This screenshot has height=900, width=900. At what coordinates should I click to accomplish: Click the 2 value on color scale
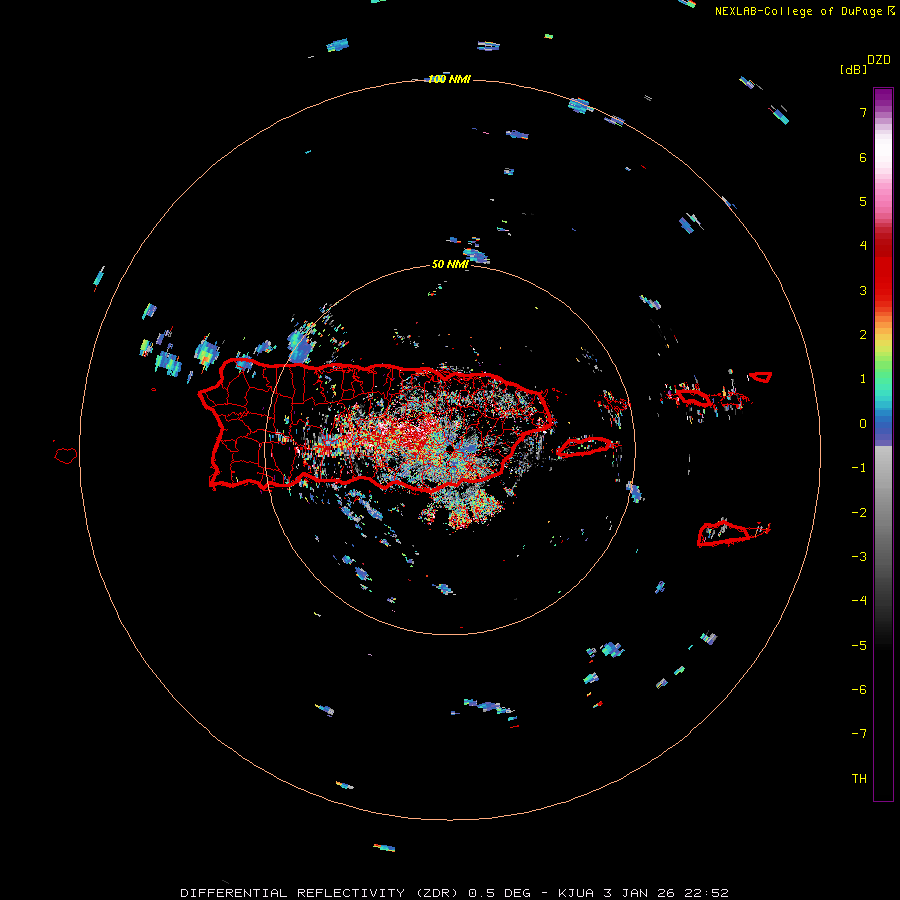(x=863, y=335)
